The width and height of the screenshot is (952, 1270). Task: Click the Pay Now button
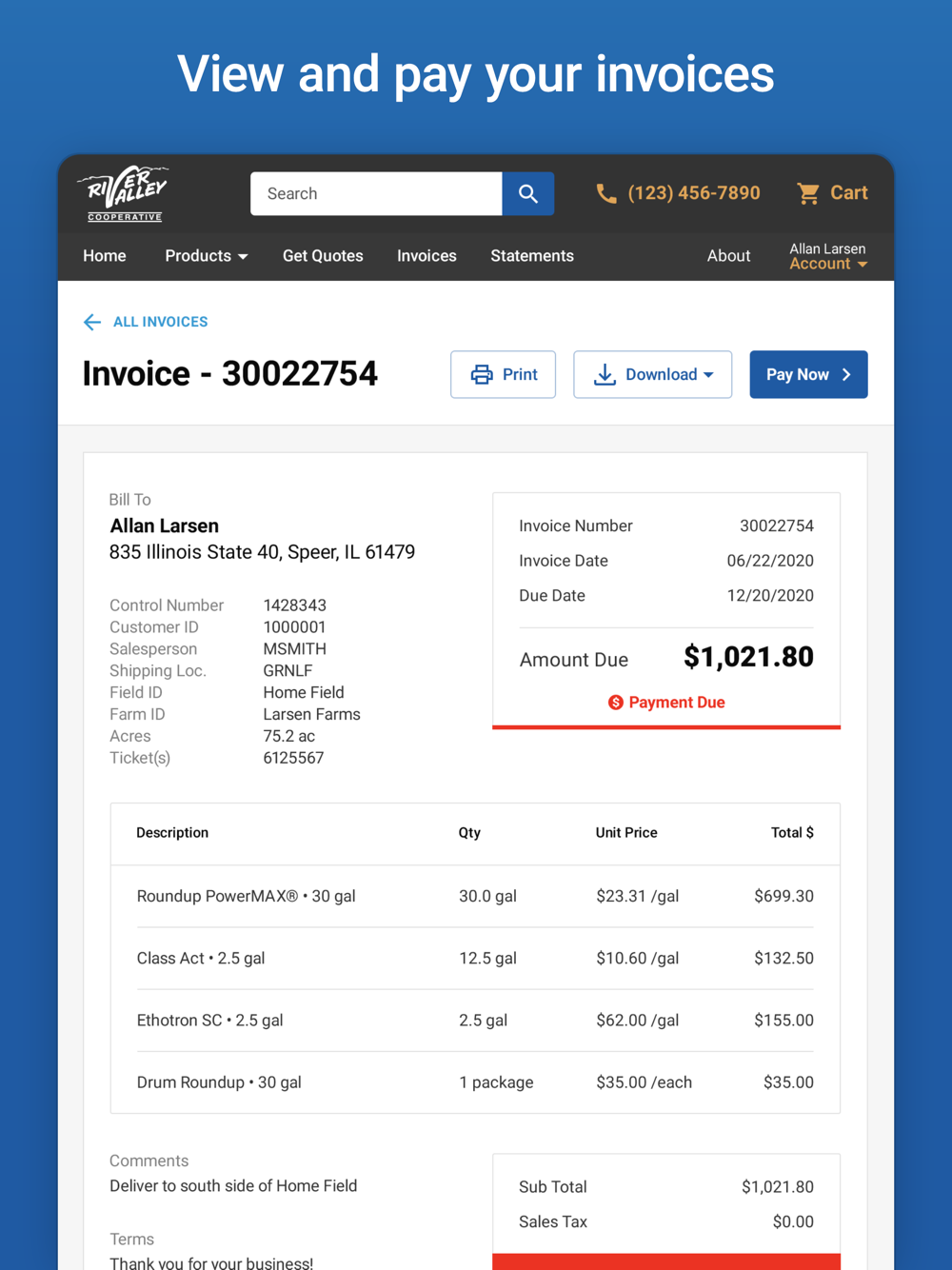click(808, 374)
